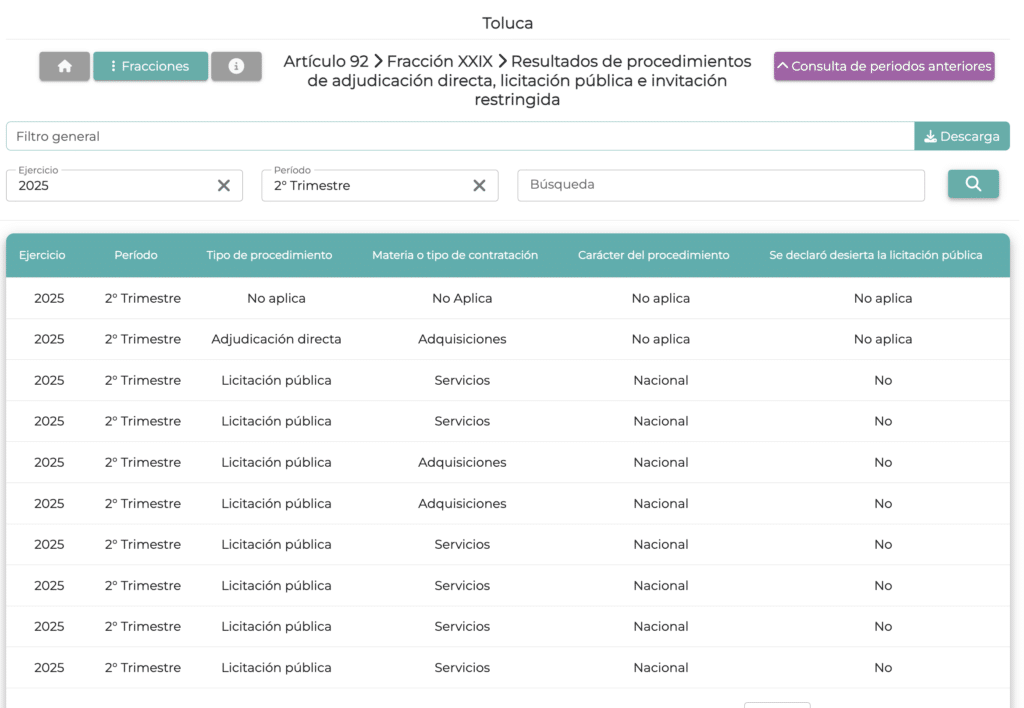Open the Fracciones menu
1024x708 pixels.
click(150, 66)
